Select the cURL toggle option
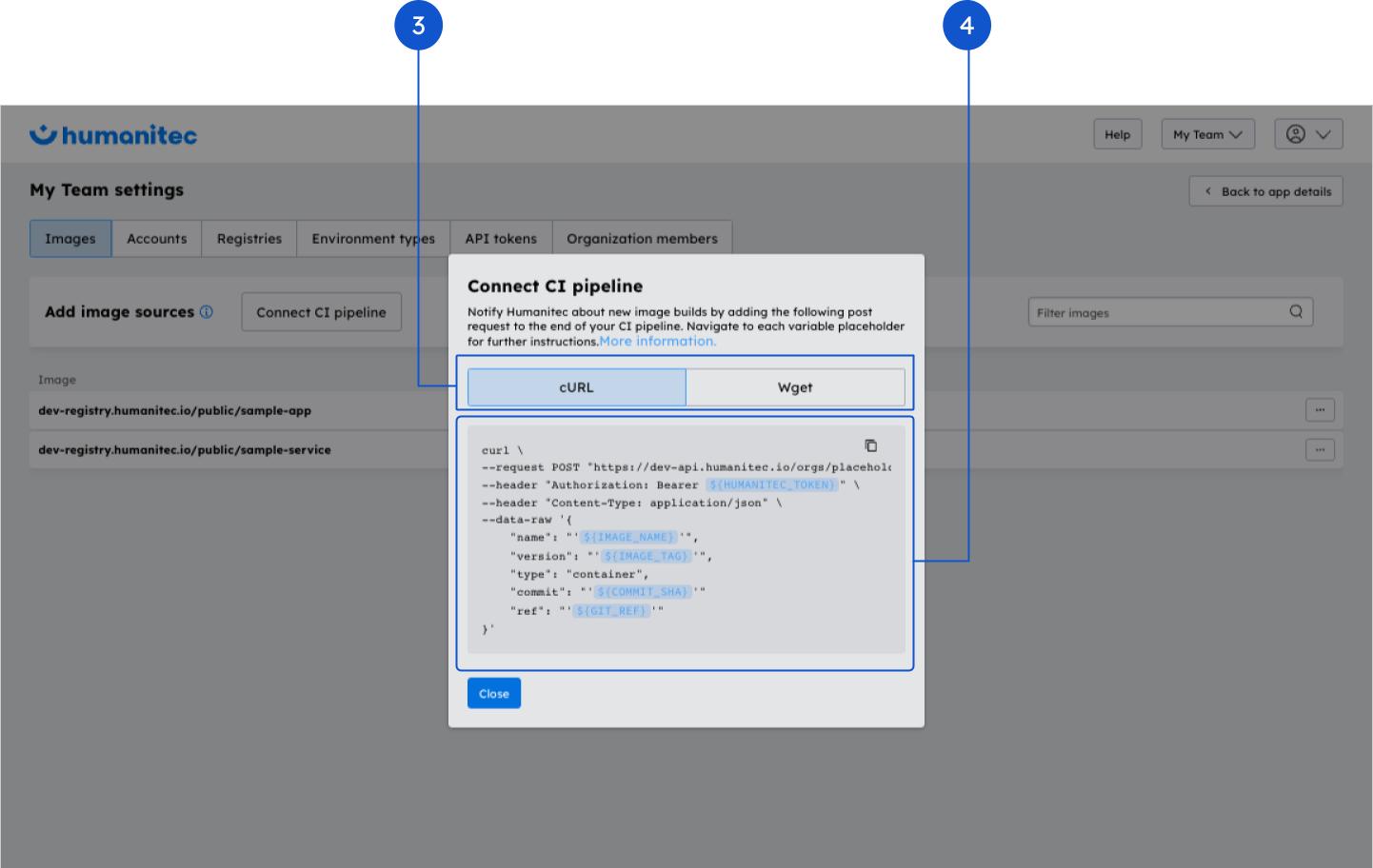The image size is (1373, 868). coord(576,387)
